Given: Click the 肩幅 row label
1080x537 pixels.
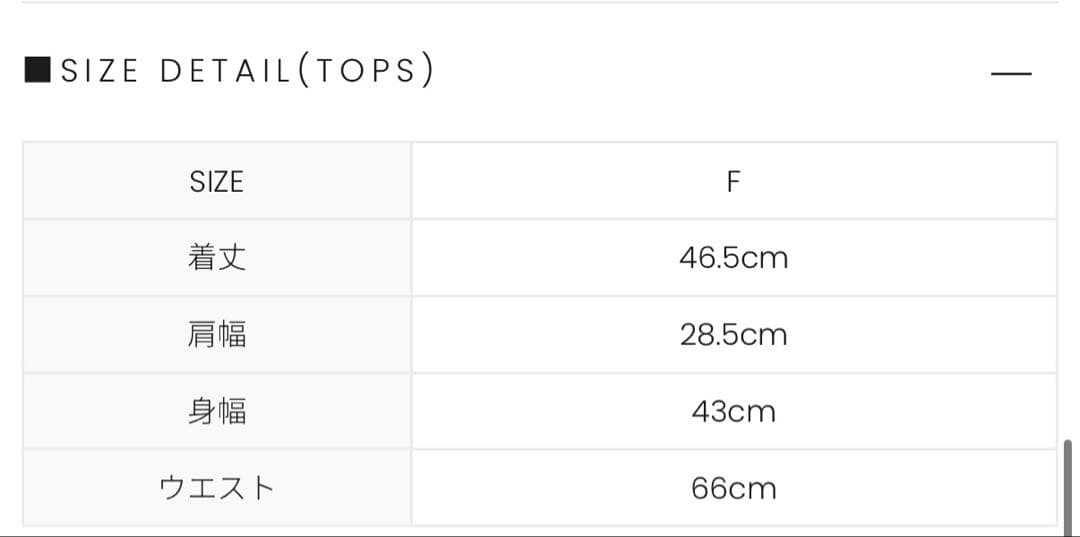Looking at the screenshot, I should [x=217, y=335].
